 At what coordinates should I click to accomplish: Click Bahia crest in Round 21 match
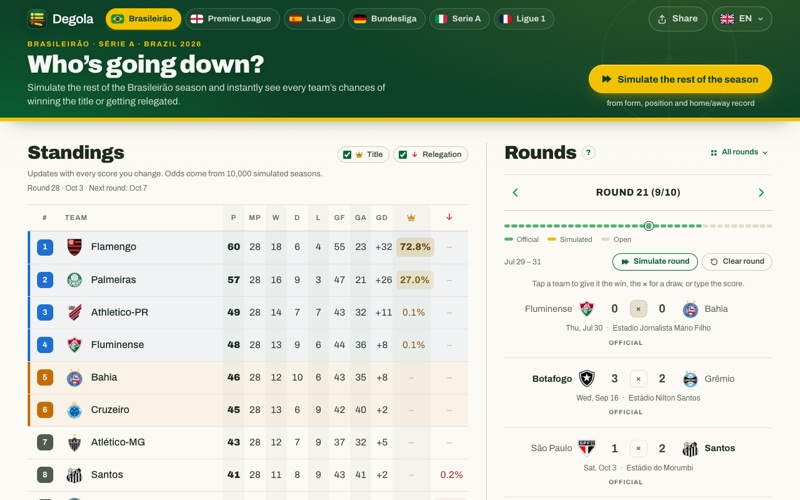pos(690,309)
